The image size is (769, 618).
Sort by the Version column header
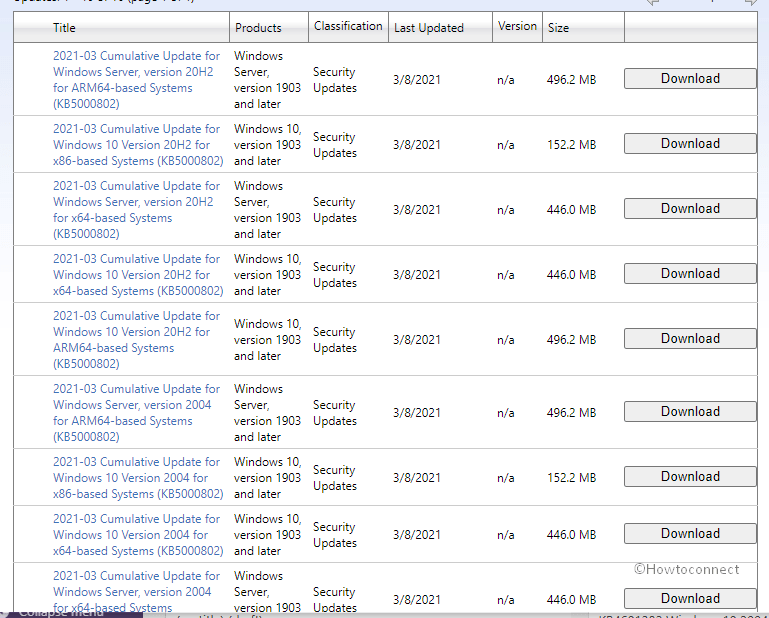pos(517,26)
